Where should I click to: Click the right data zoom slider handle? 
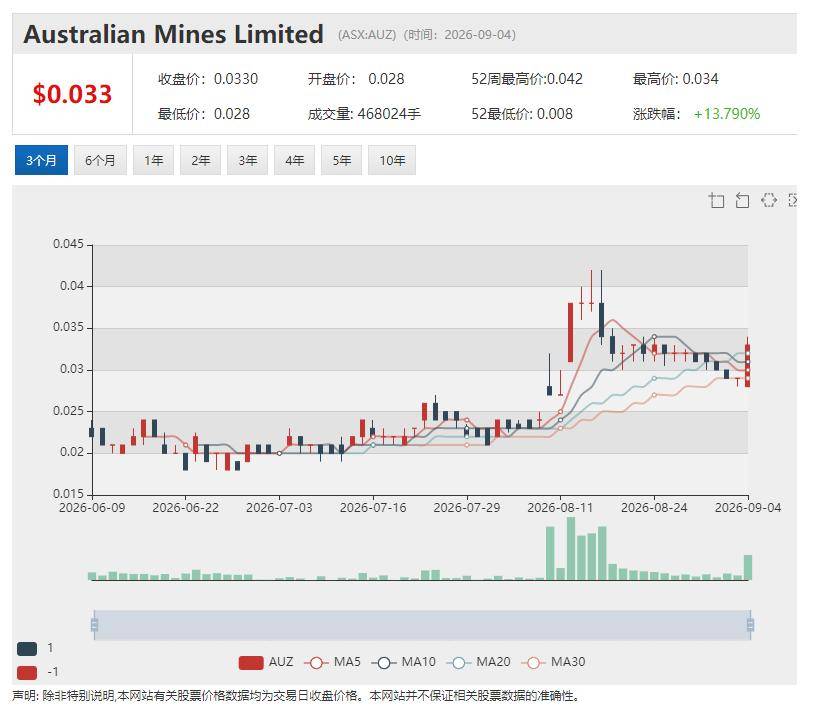[750, 624]
